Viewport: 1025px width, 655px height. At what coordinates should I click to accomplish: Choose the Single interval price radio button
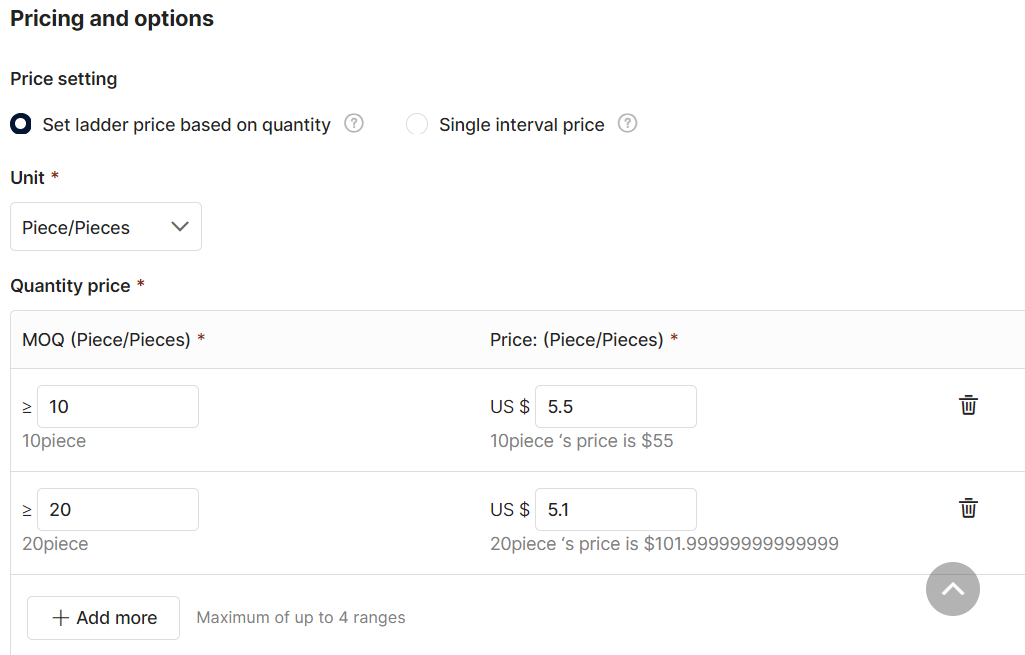pos(417,124)
